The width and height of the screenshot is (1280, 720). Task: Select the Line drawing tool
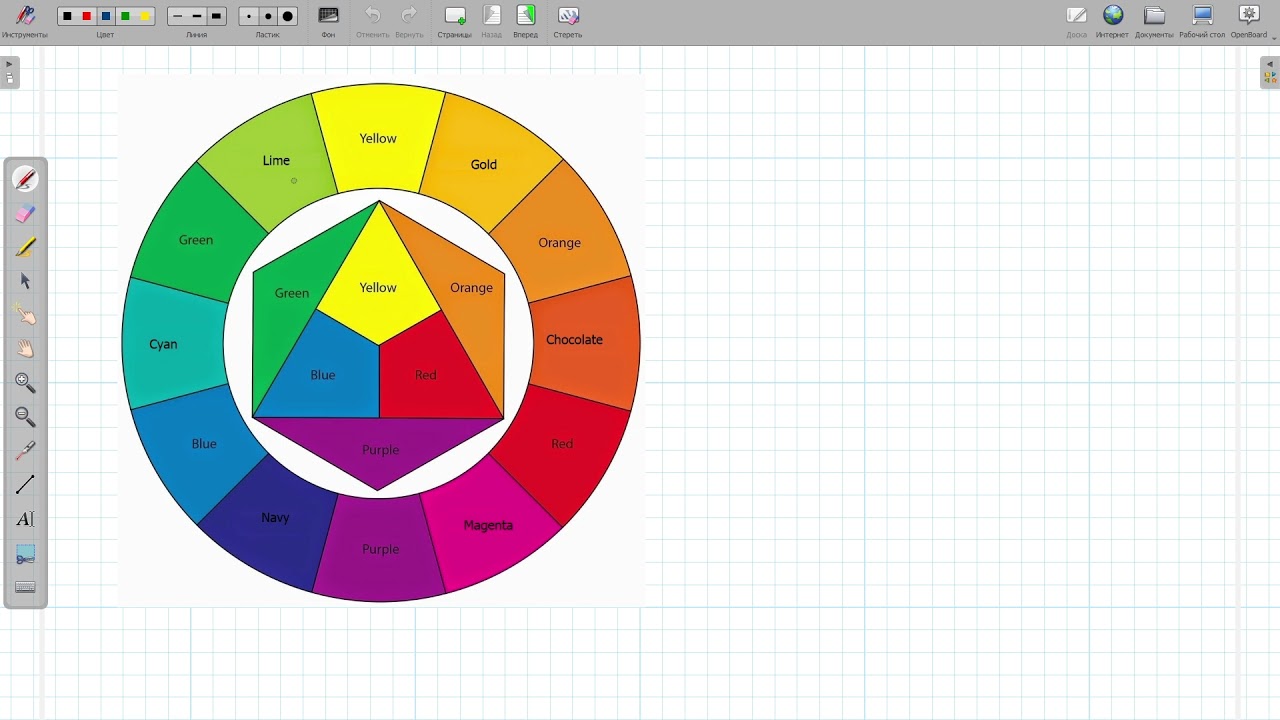[x=26, y=485]
